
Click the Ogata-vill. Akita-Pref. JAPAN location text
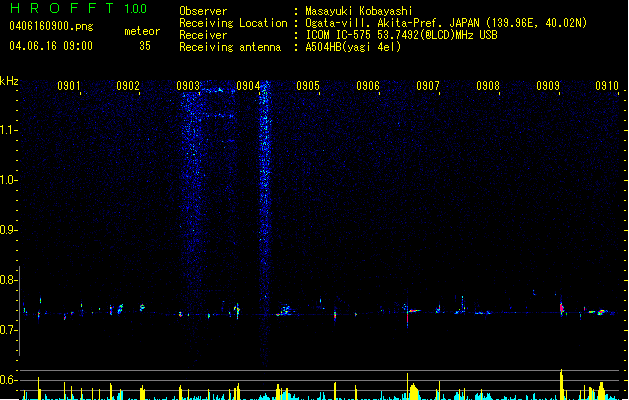tap(446, 23)
